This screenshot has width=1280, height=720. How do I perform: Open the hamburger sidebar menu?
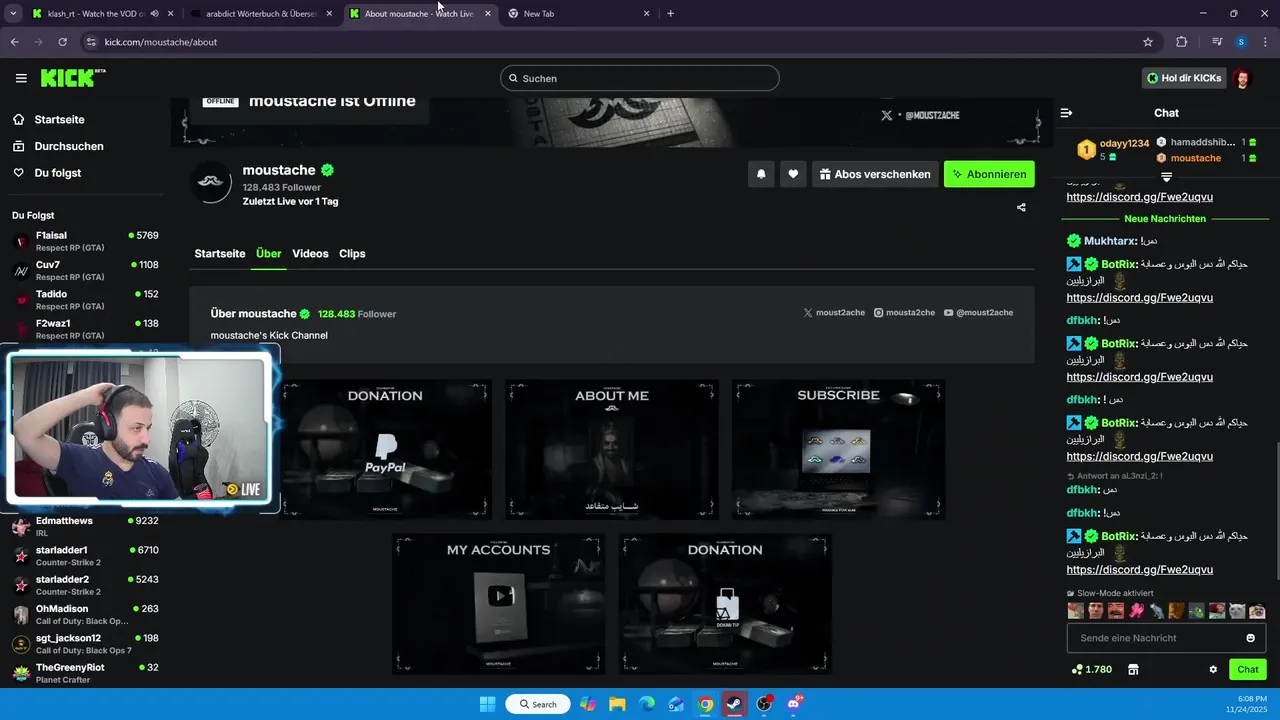(x=21, y=78)
